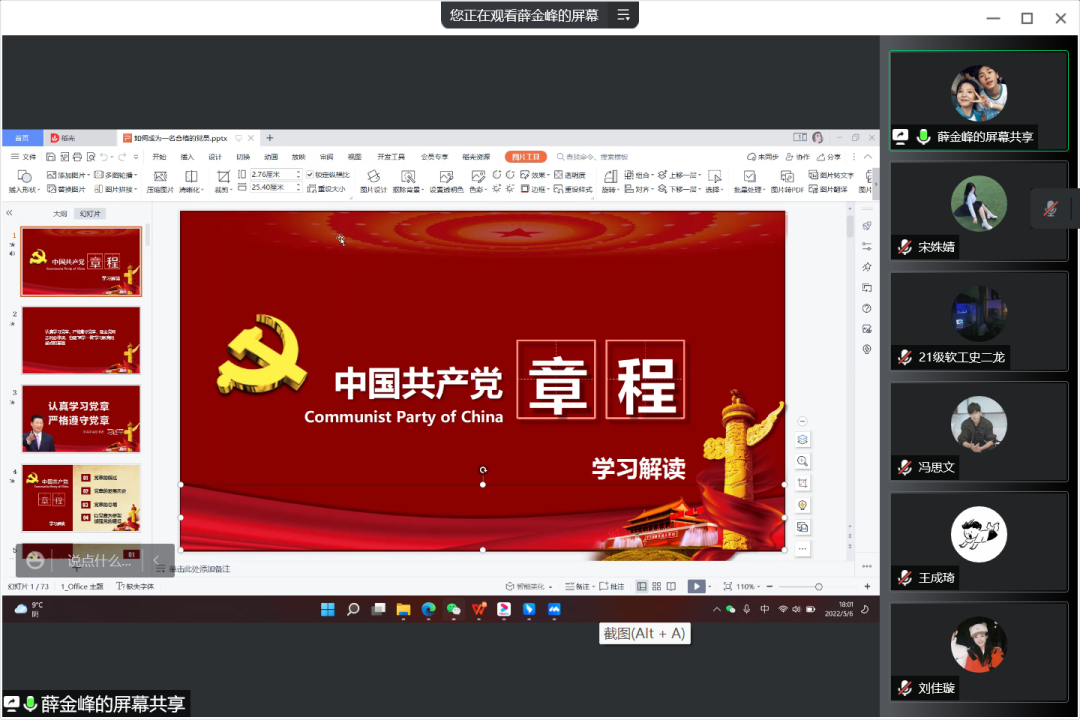Open File Explorer from the taskbar
The image size is (1080, 720).
click(x=403, y=609)
